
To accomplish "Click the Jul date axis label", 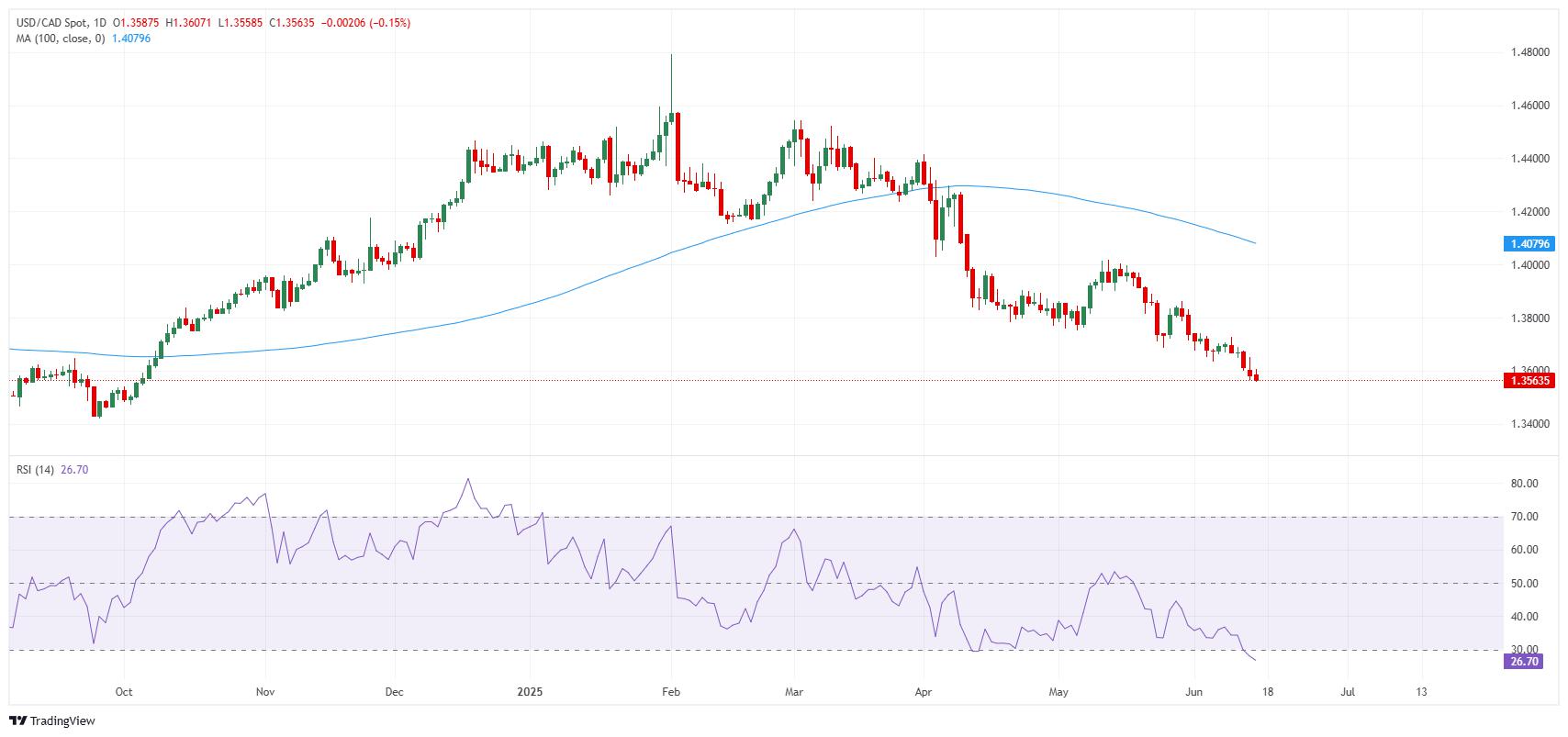I will (1349, 691).
